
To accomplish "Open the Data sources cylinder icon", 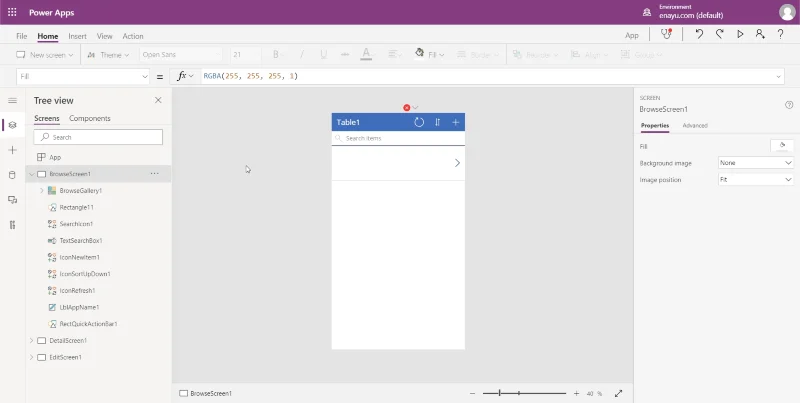I will 13,175.
